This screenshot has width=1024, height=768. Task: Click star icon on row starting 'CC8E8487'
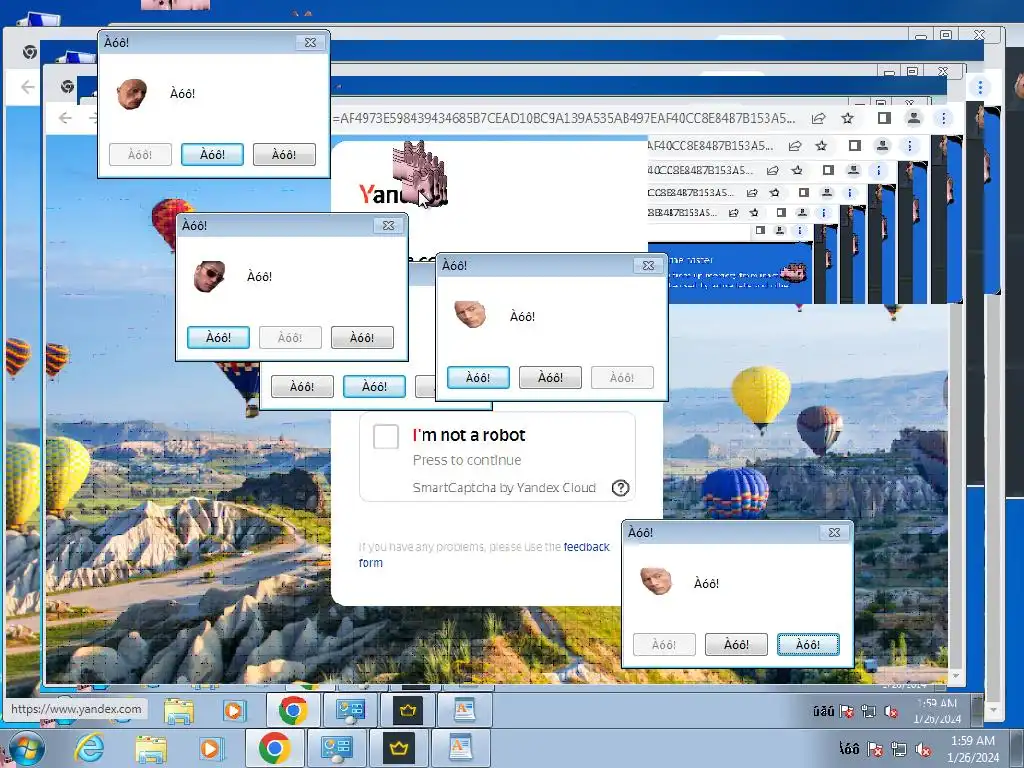click(775, 193)
